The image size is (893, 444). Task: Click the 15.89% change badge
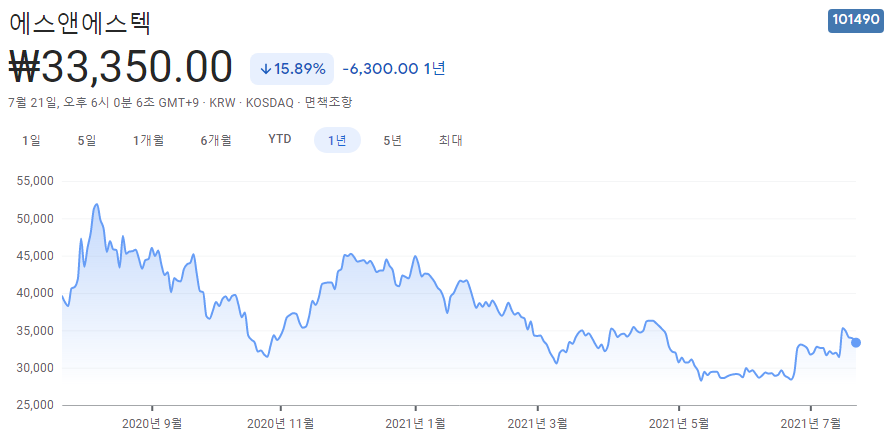[x=292, y=69]
